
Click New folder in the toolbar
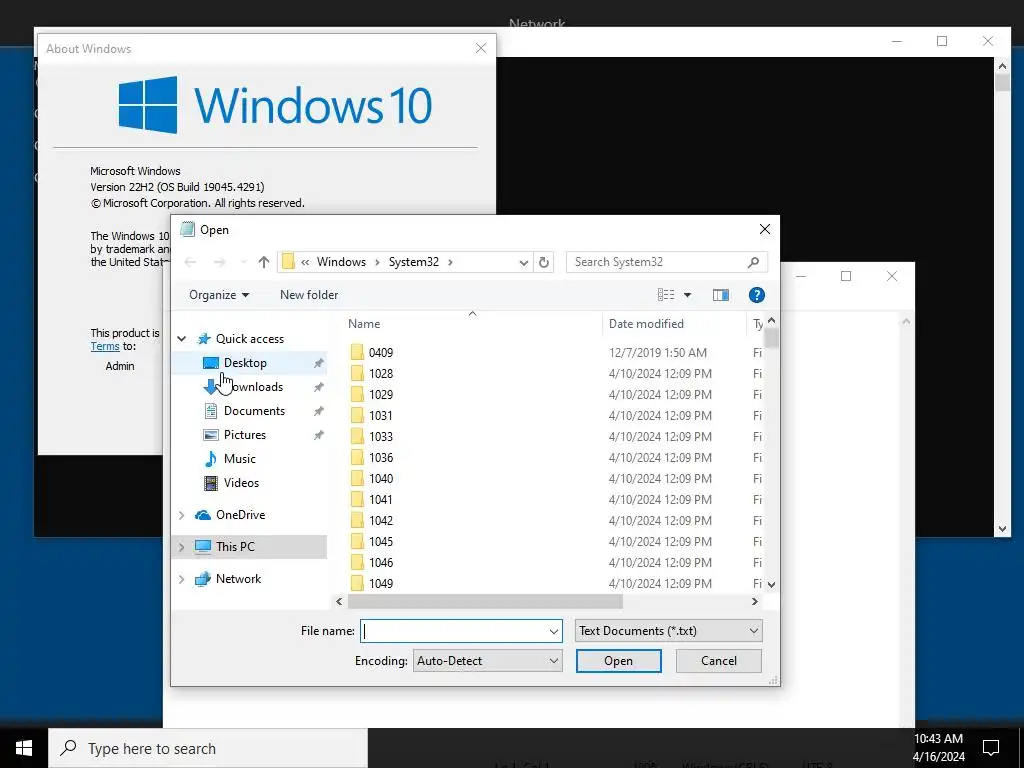tap(309, 295)
